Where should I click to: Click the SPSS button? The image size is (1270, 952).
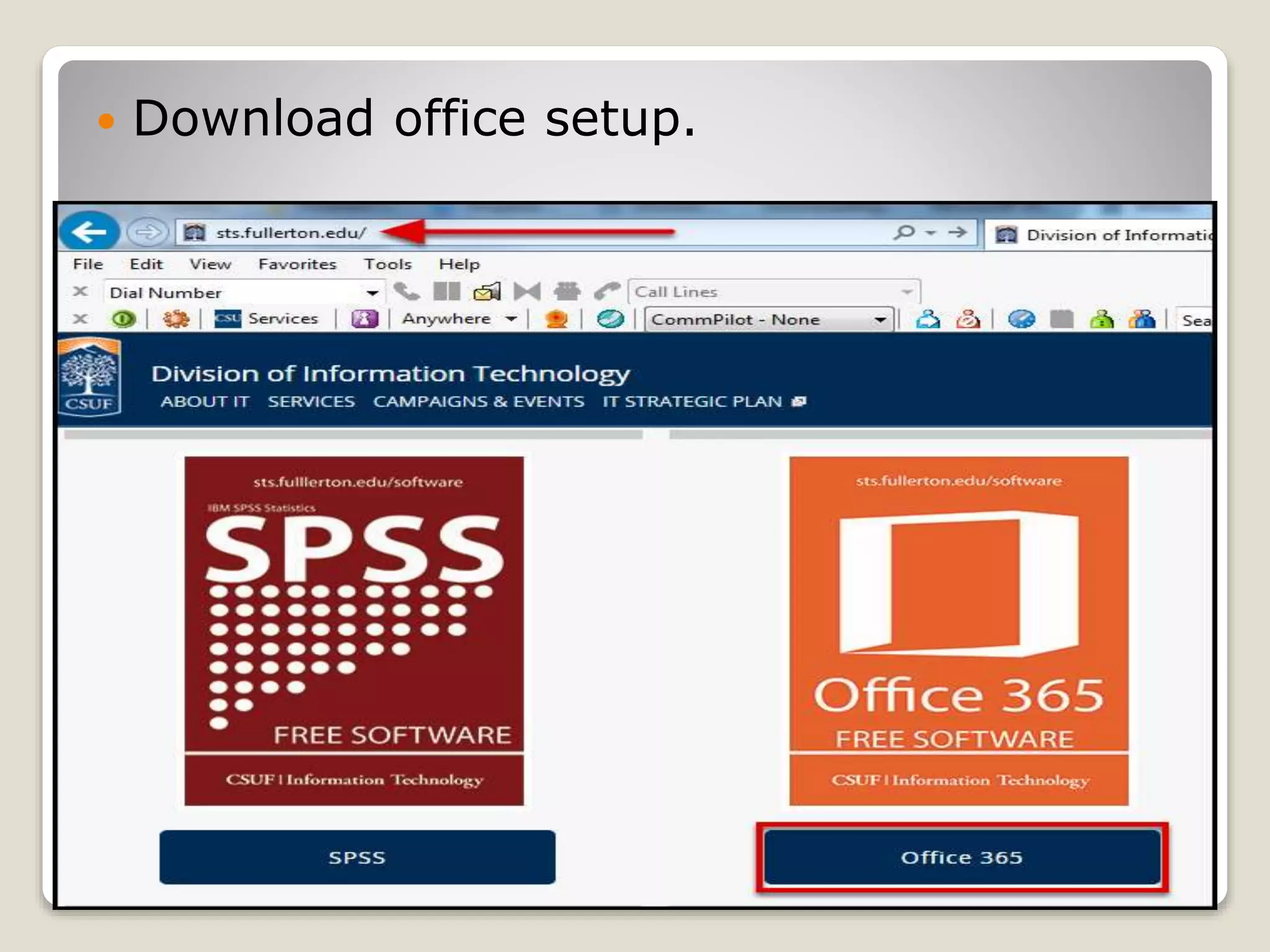point(357,857)
